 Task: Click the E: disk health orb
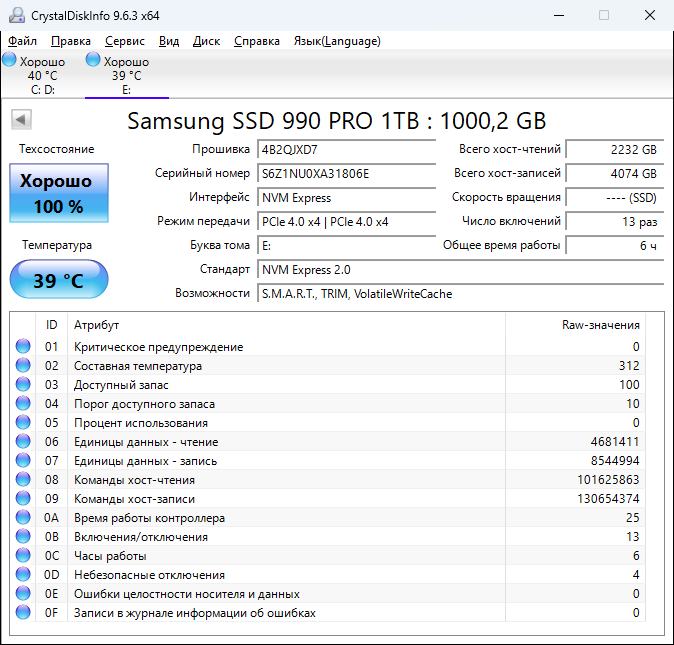(94, 61)
